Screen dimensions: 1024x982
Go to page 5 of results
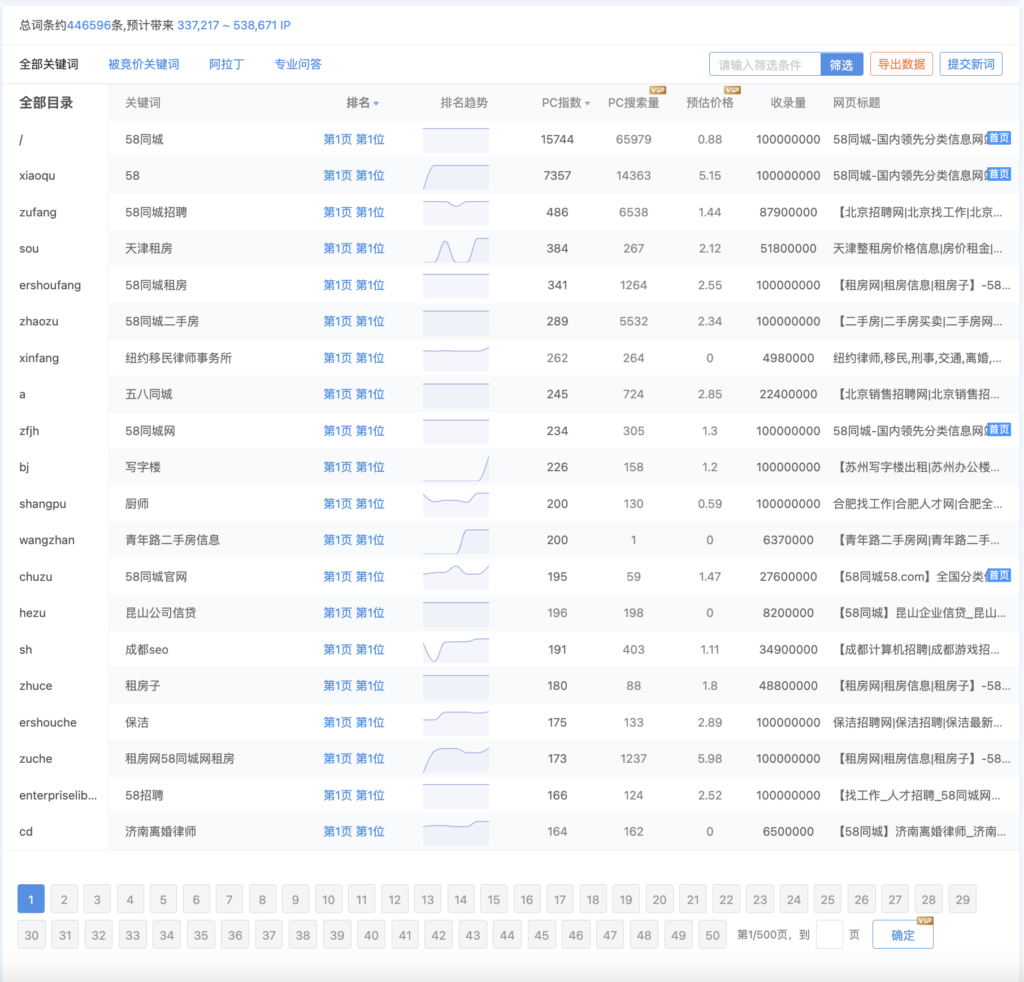tap(163, 899)
